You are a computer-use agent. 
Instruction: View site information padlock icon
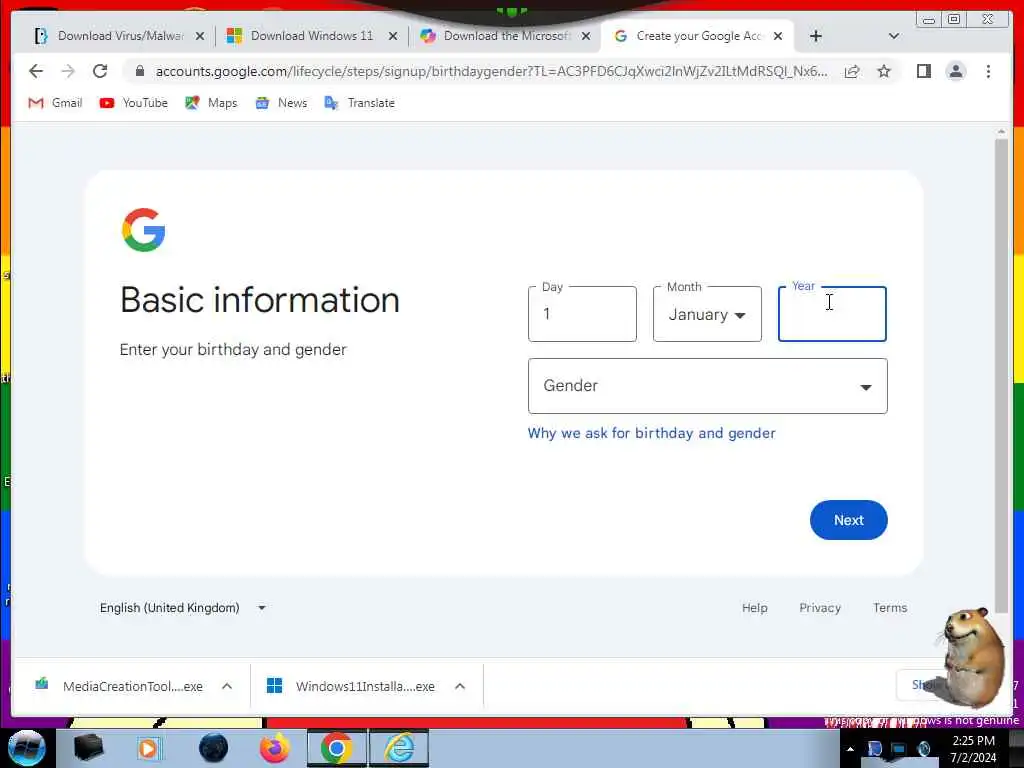click(x=139, y=71)
